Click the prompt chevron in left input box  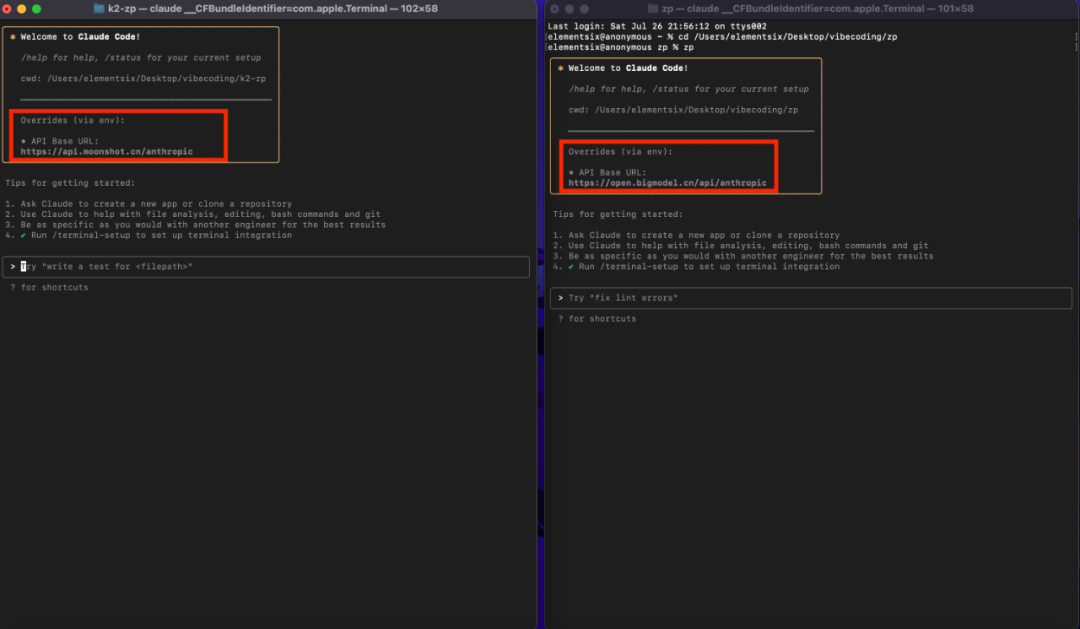(x=12, y=267)
